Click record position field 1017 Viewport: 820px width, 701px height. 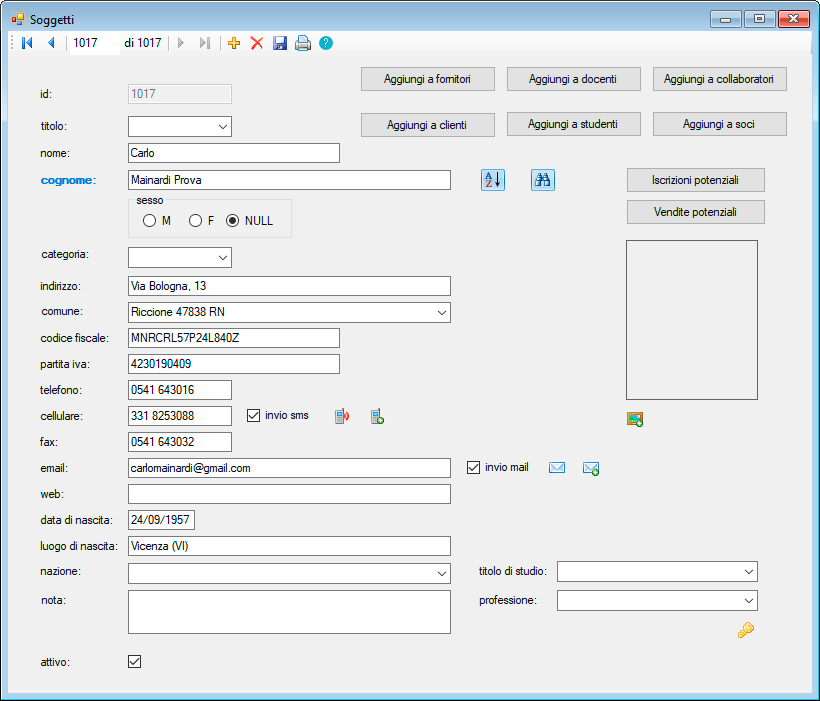[94, 43]
